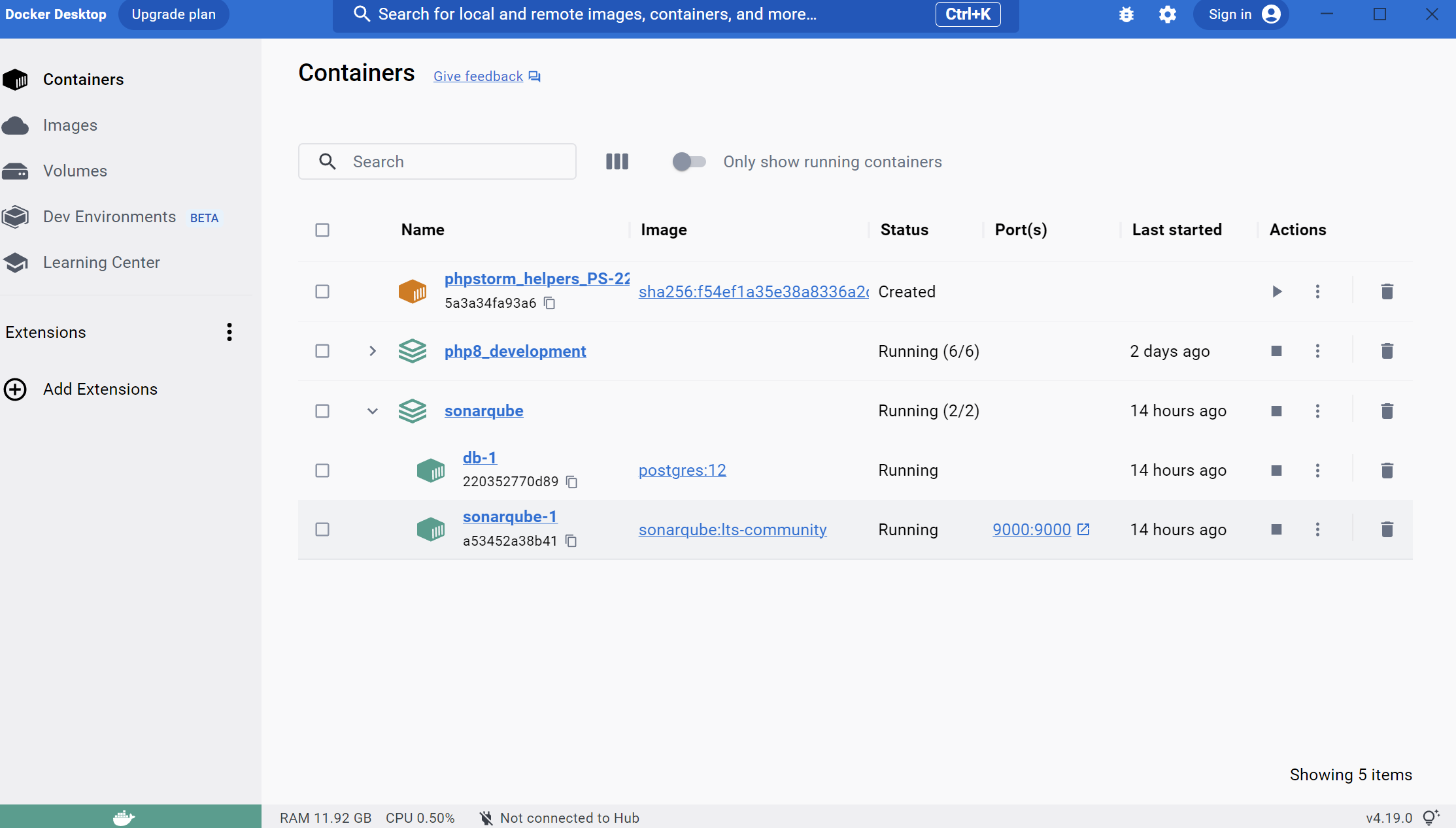The image size is (1456, 828).
Task: Click the Upgrade plan button
Action: (173, 14)
